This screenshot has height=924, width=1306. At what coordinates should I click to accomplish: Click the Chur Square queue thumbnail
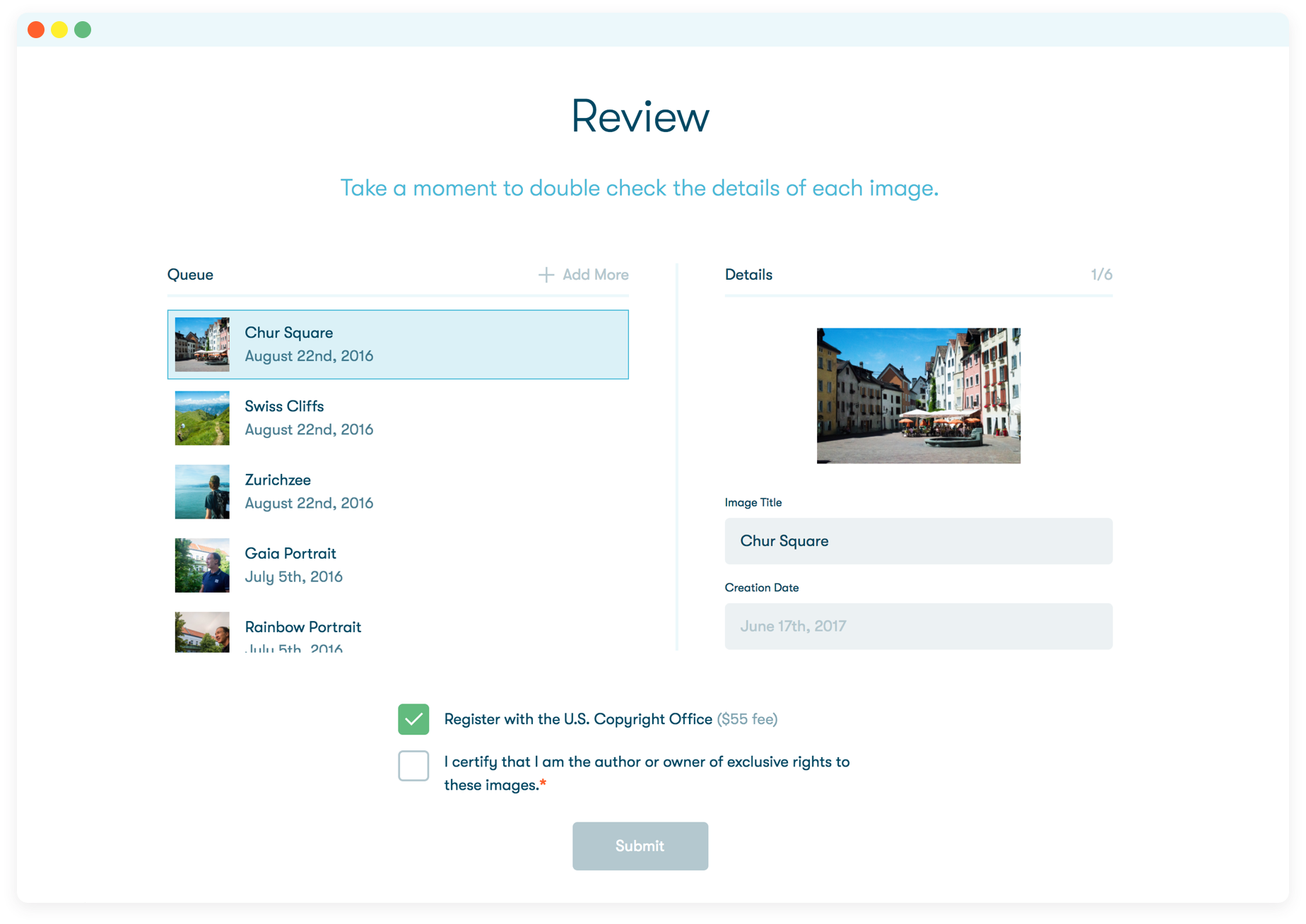point(201,345)
